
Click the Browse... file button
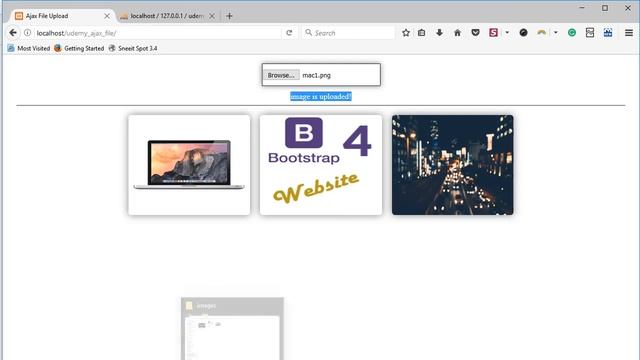pos(281,75)
